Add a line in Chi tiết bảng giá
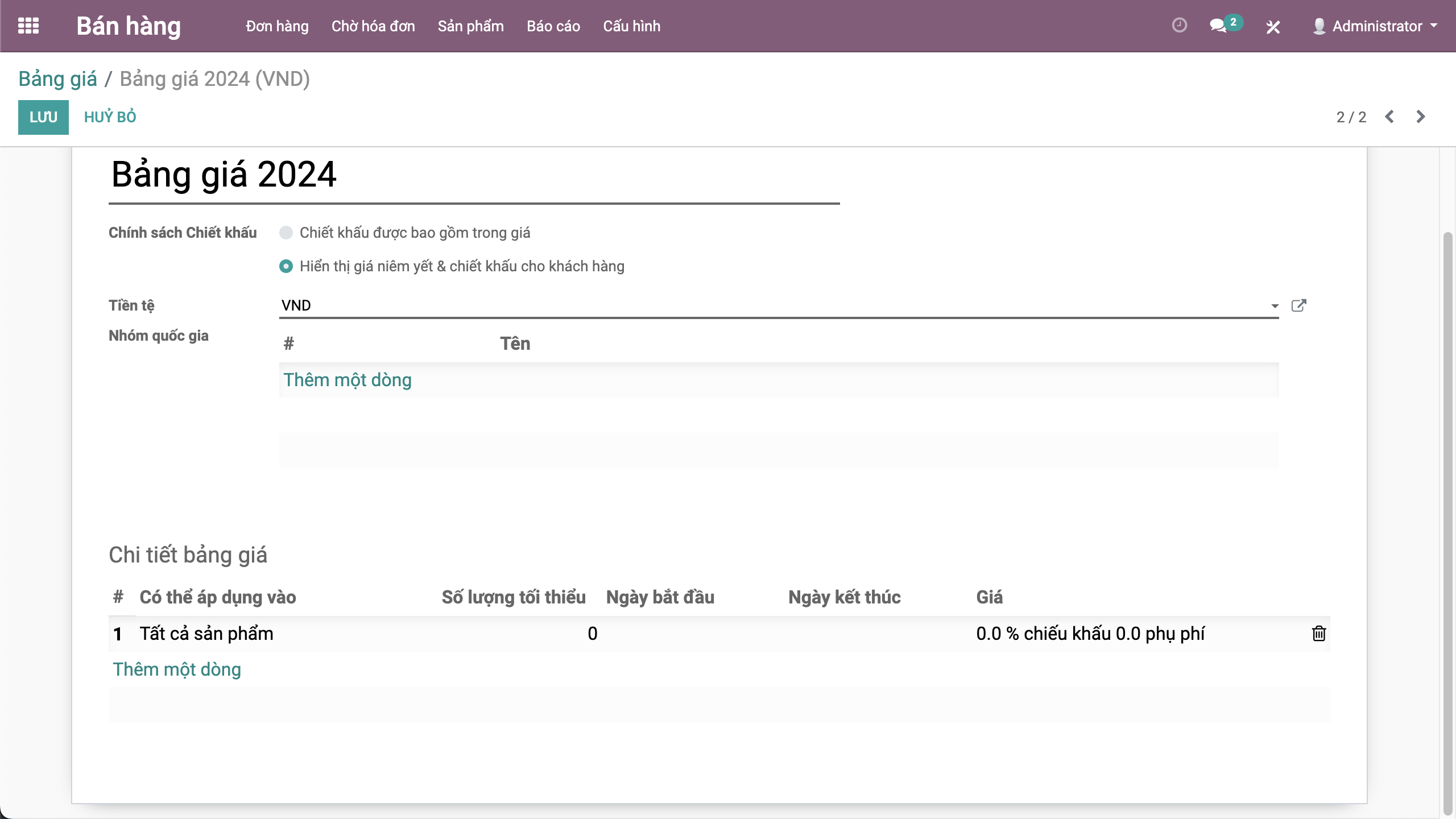Screen dimensions: 1456x819 (177, 669)
